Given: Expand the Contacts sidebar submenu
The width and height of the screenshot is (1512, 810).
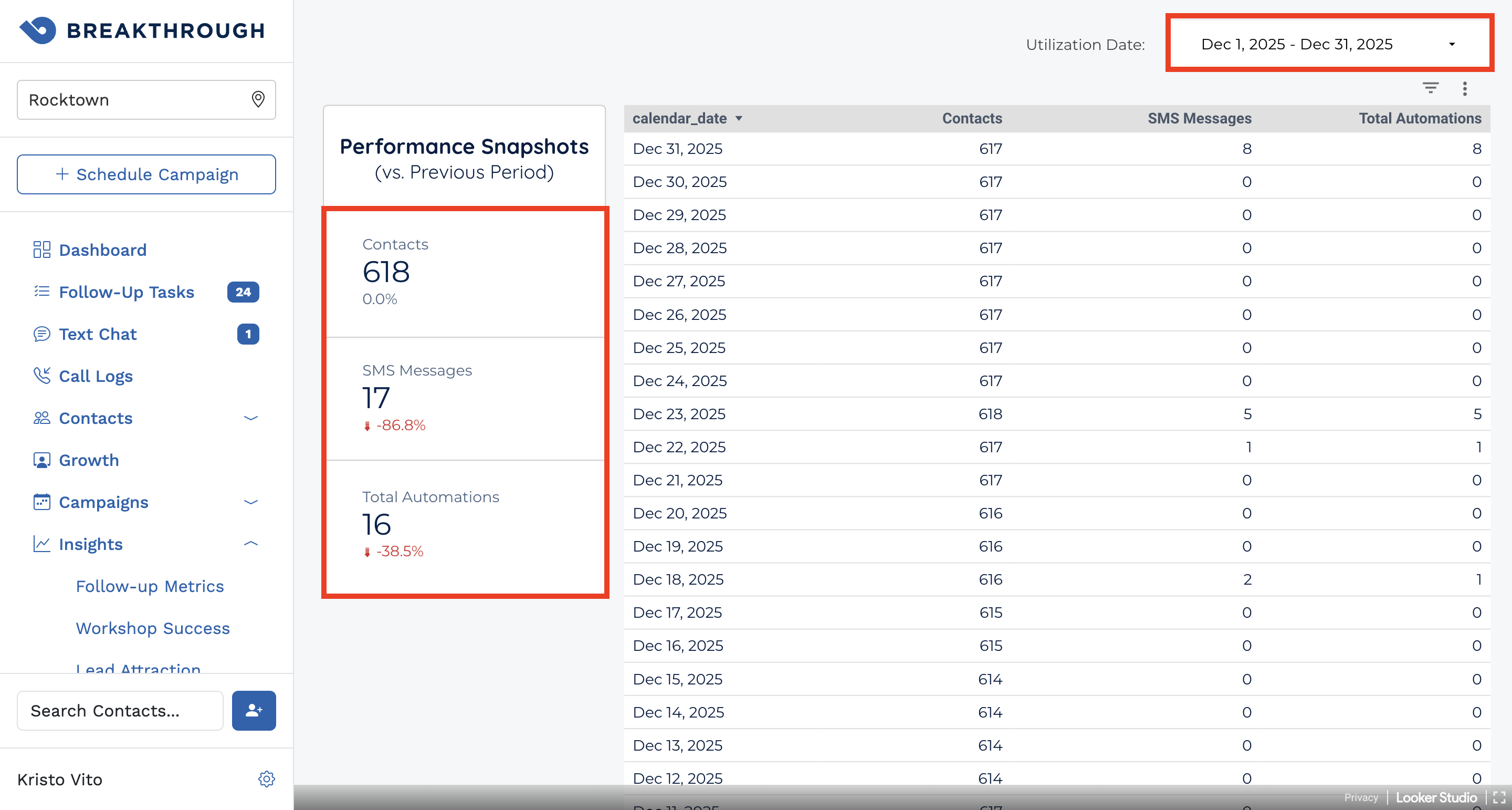Looking at the screenshot, I should tap(250, 418).
